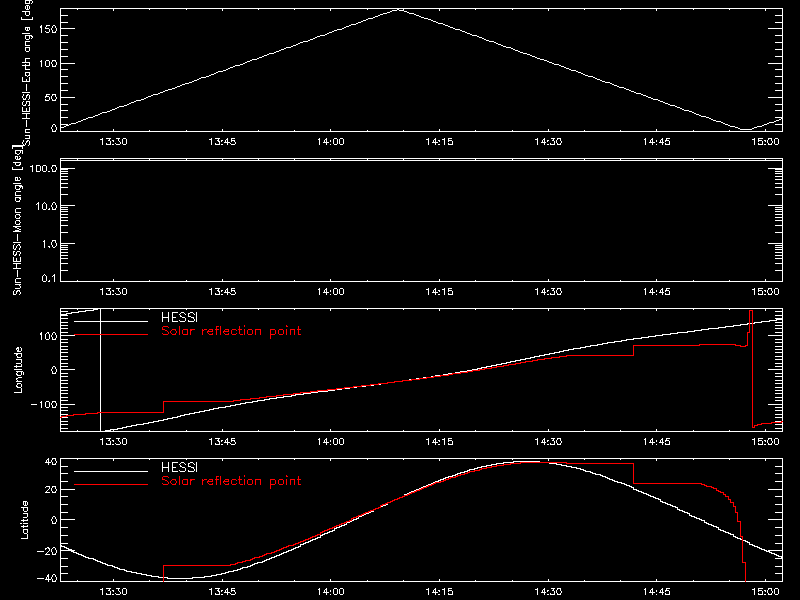800x600 pixels.
Task: Click the -20 tick label on Latitude plot
Action: (x=47, y=551)
